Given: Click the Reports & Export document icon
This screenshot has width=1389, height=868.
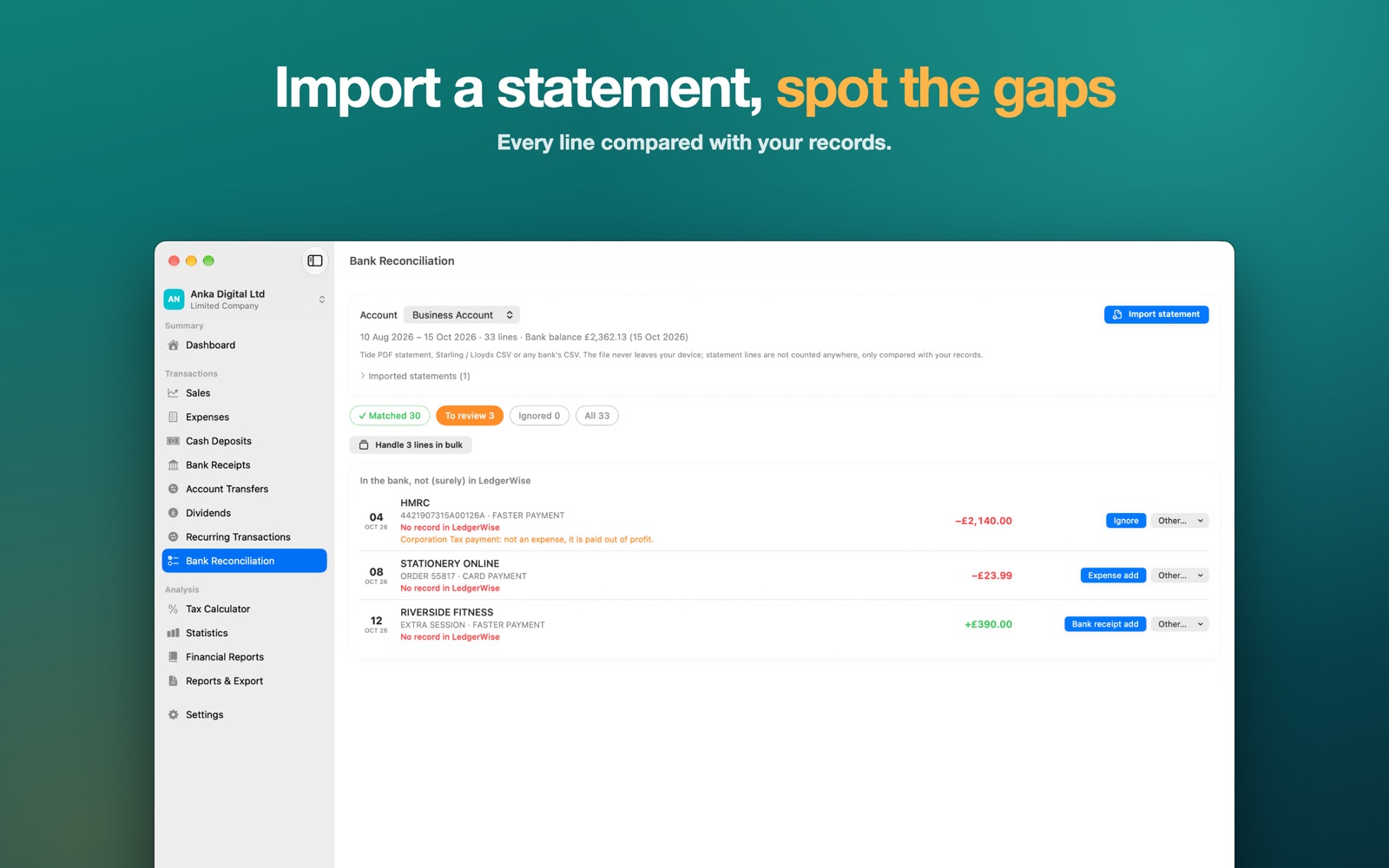Looking at the screenshot, I should click(x=174, y=681).
